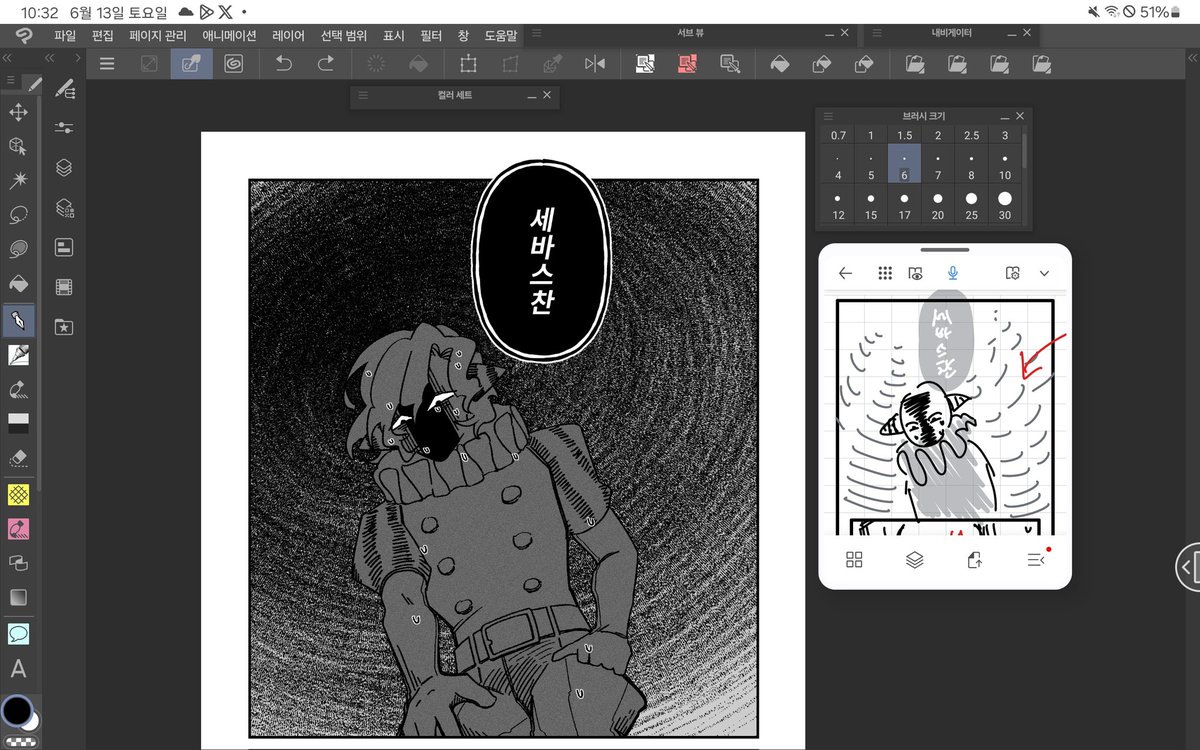The width and height of the screenshot is (1200, 750).
Task: Open notes share page button
Action: 975,560
